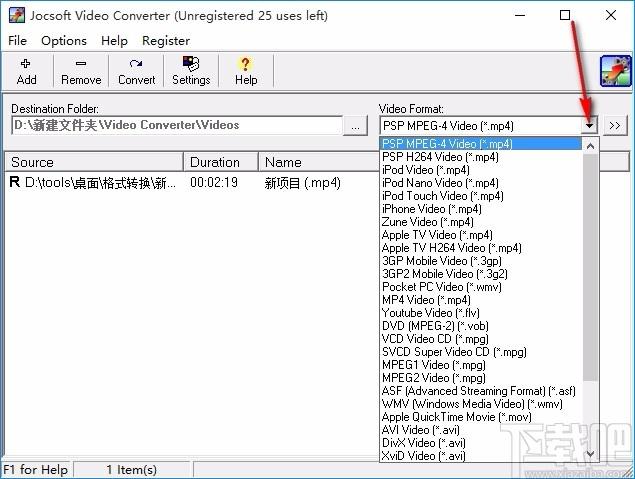The image size is (635, 479).
Task: Click the format list scrollbar thumb
Action: [x=590, y=267]
